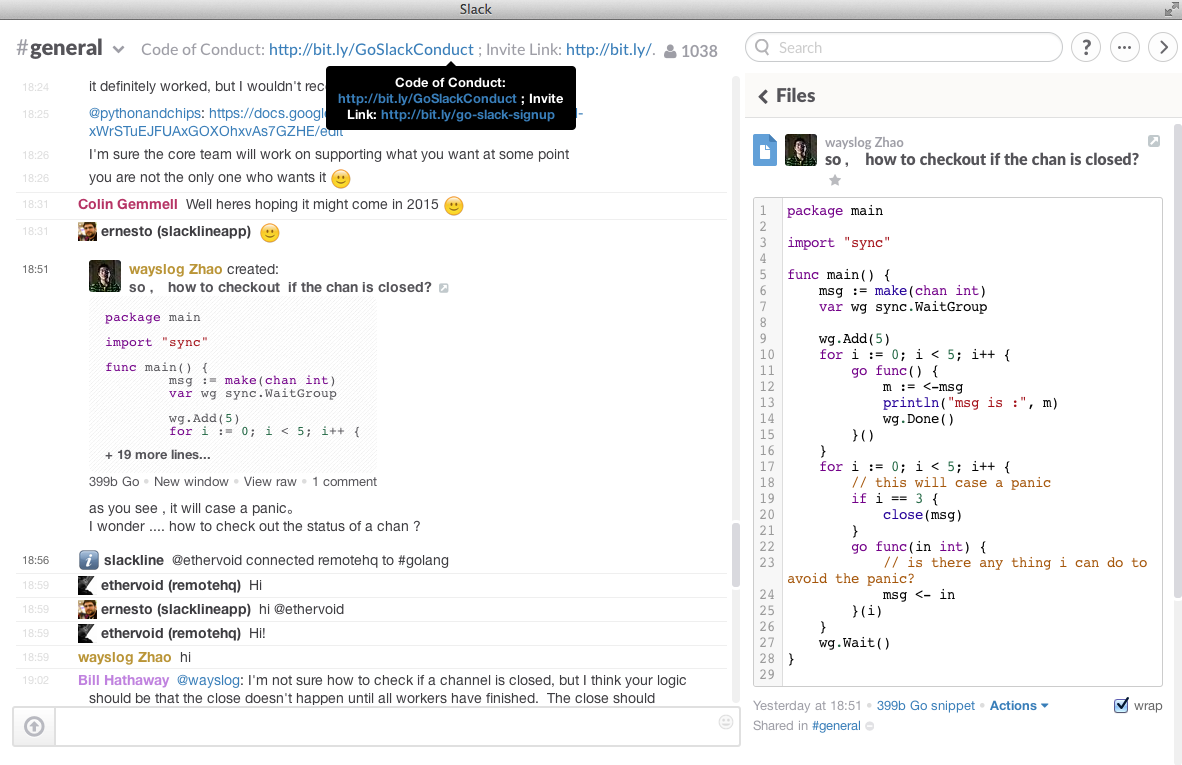The image size is (1182, 765).
Task: Open the help question mark button
Action: (1086, 47)
